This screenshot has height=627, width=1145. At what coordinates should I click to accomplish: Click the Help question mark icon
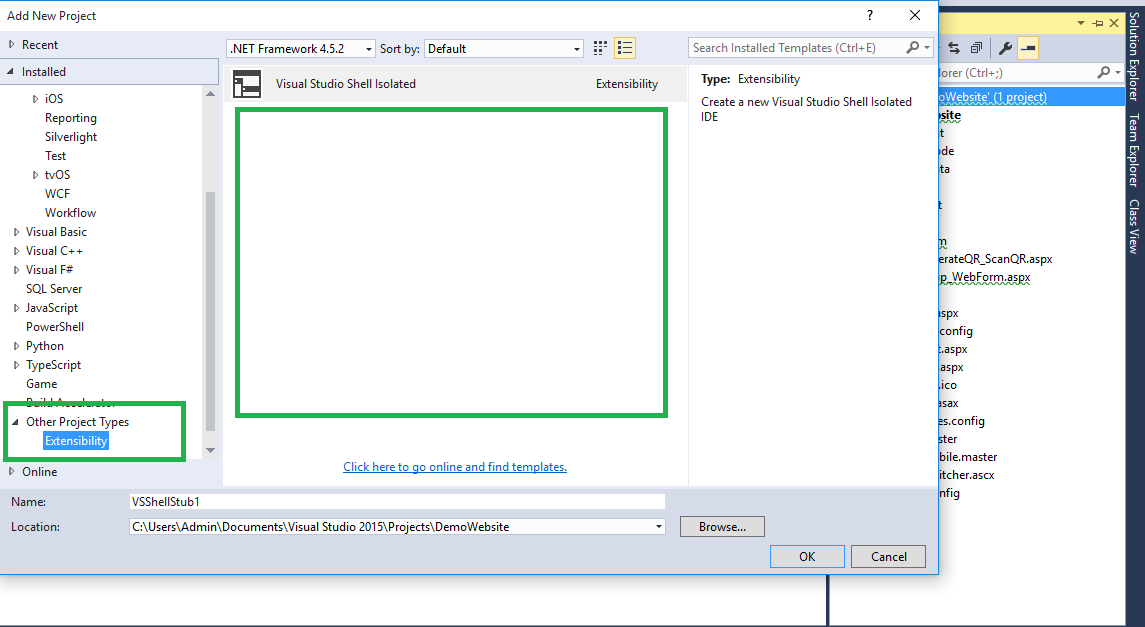coord(869,15)
